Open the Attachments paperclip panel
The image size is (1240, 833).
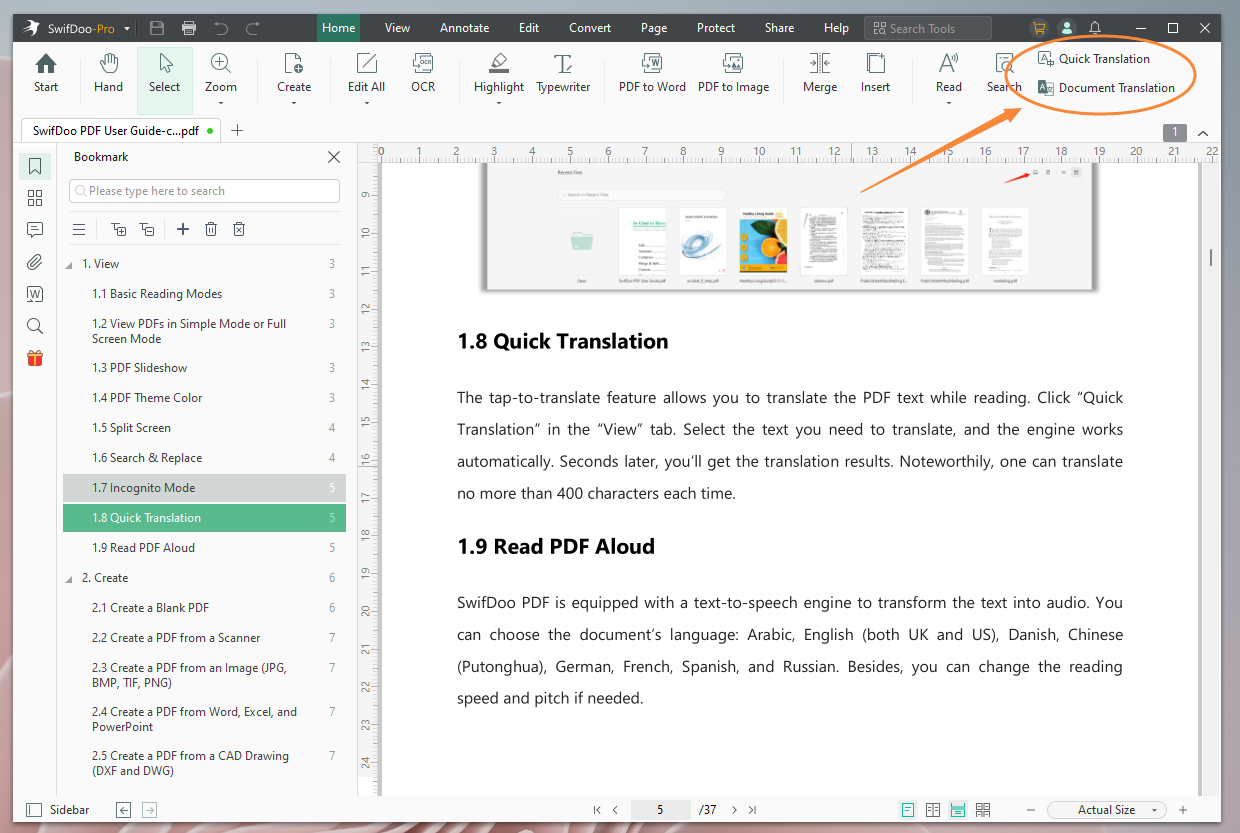(35, 262)
